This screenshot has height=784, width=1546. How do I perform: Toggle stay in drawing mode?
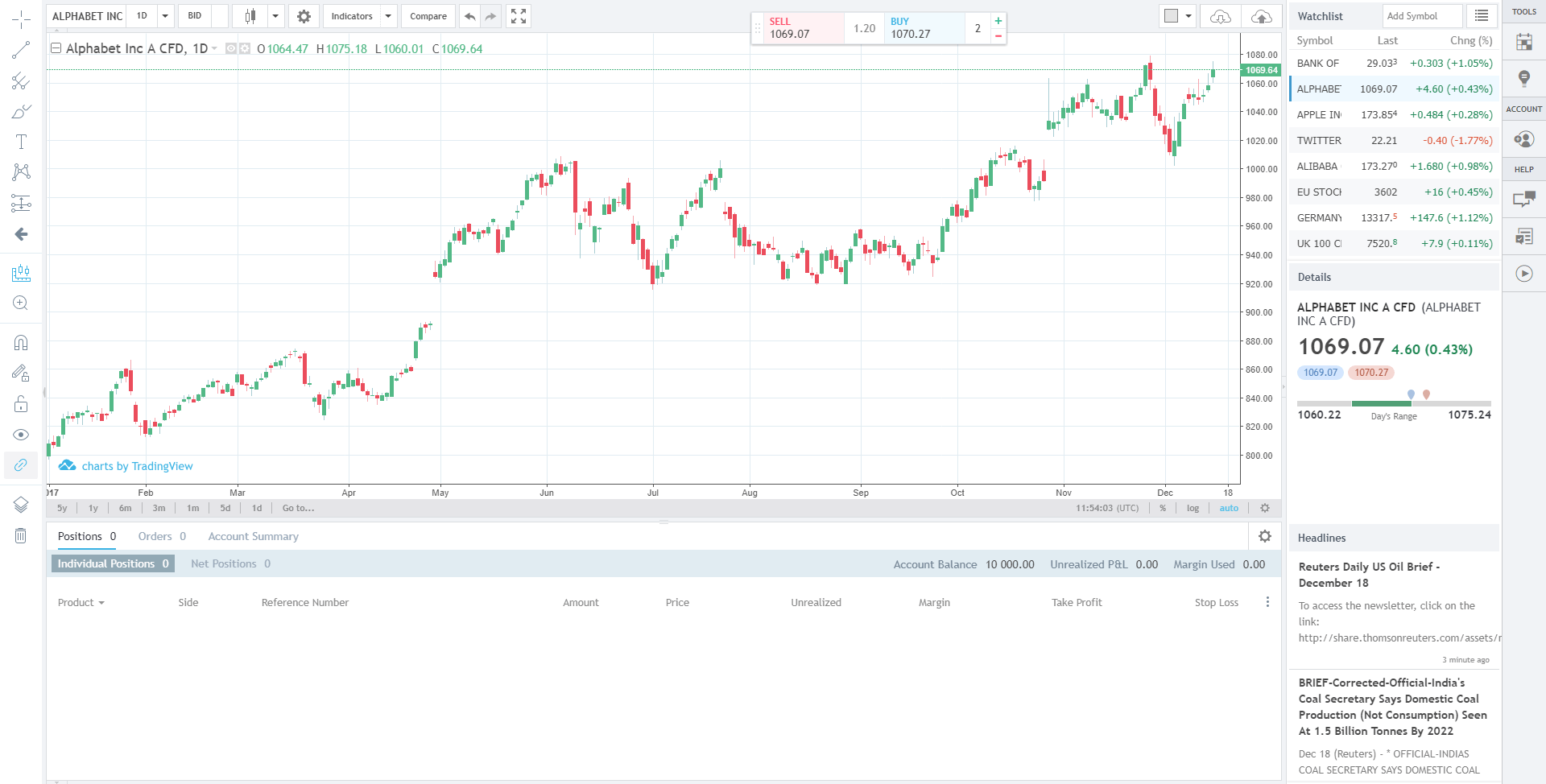(21, 373)
